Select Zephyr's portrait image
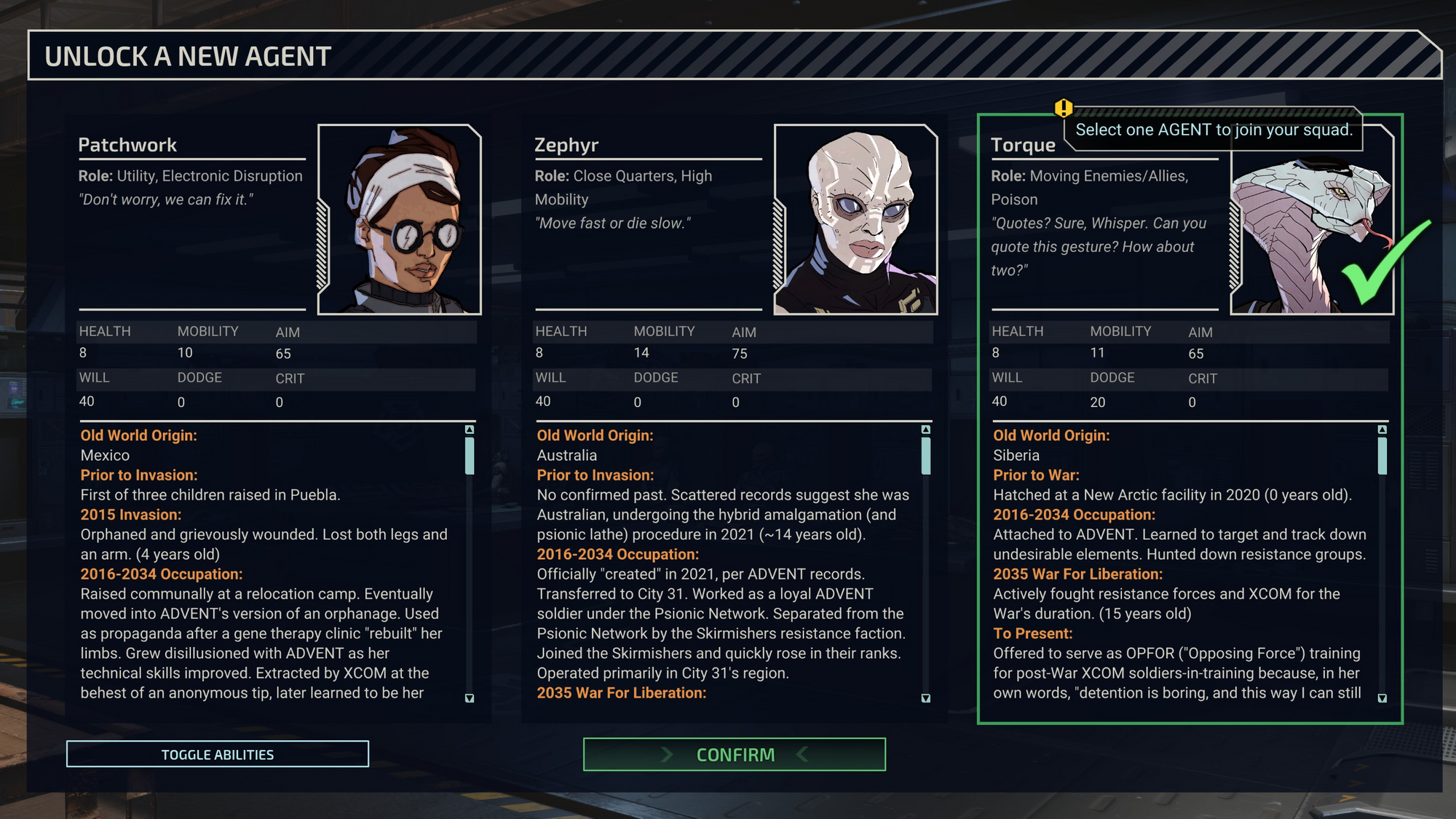This screenshot has height=819, width=1456. 855,219
